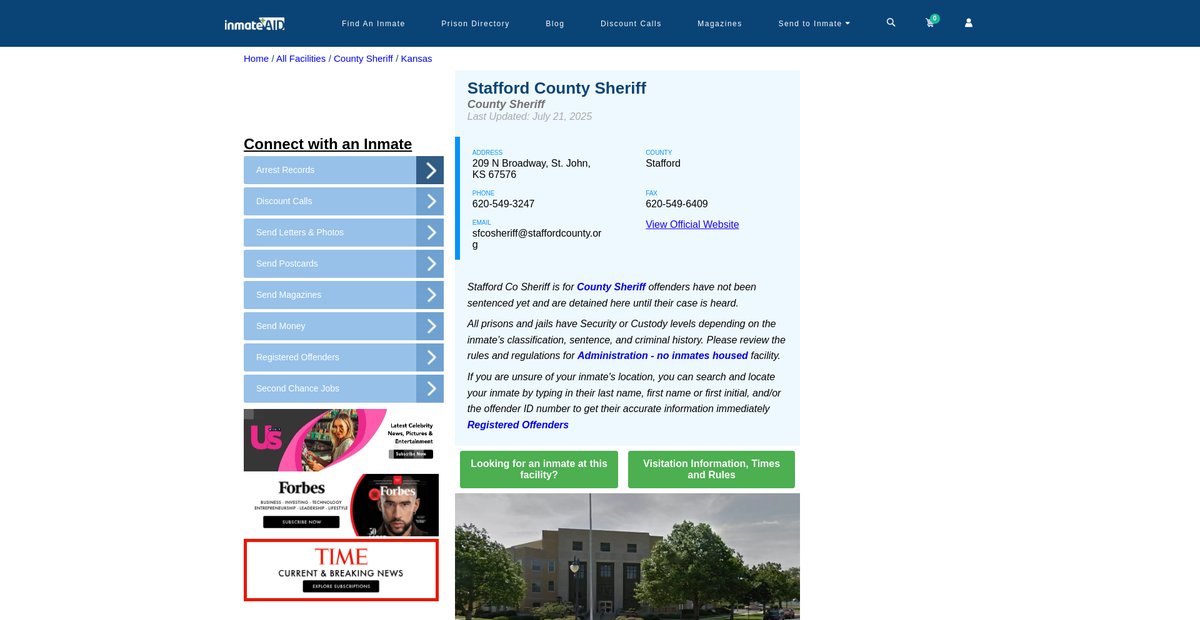
Task: Click the county value Stafford
Action: tap(663, 163)
